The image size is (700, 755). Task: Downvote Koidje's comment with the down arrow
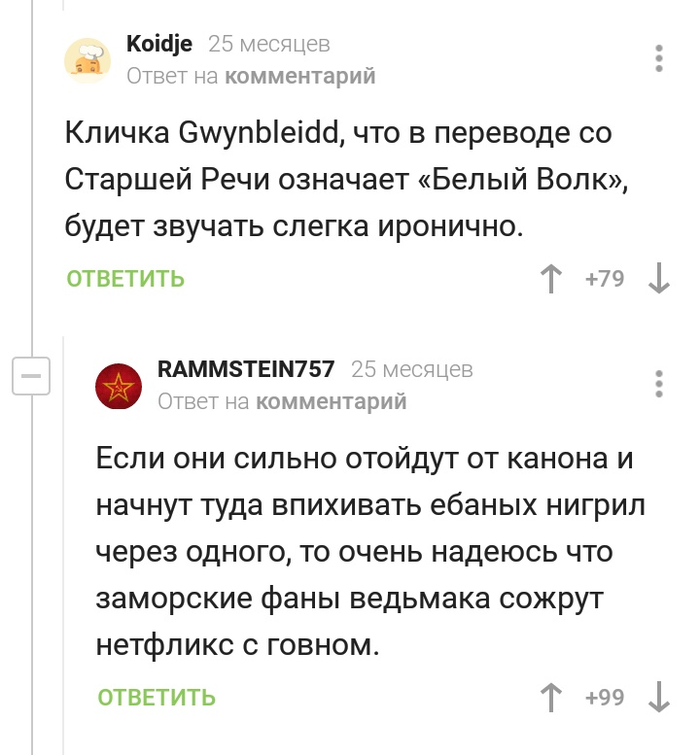coord(659,279)
